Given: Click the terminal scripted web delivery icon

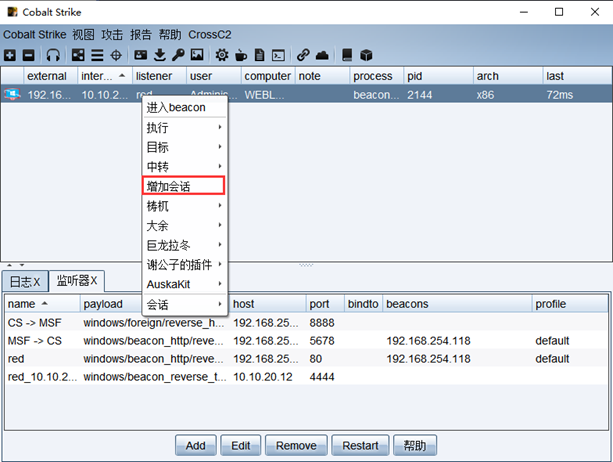Looking at the screenshot, I should click(278, 55).
